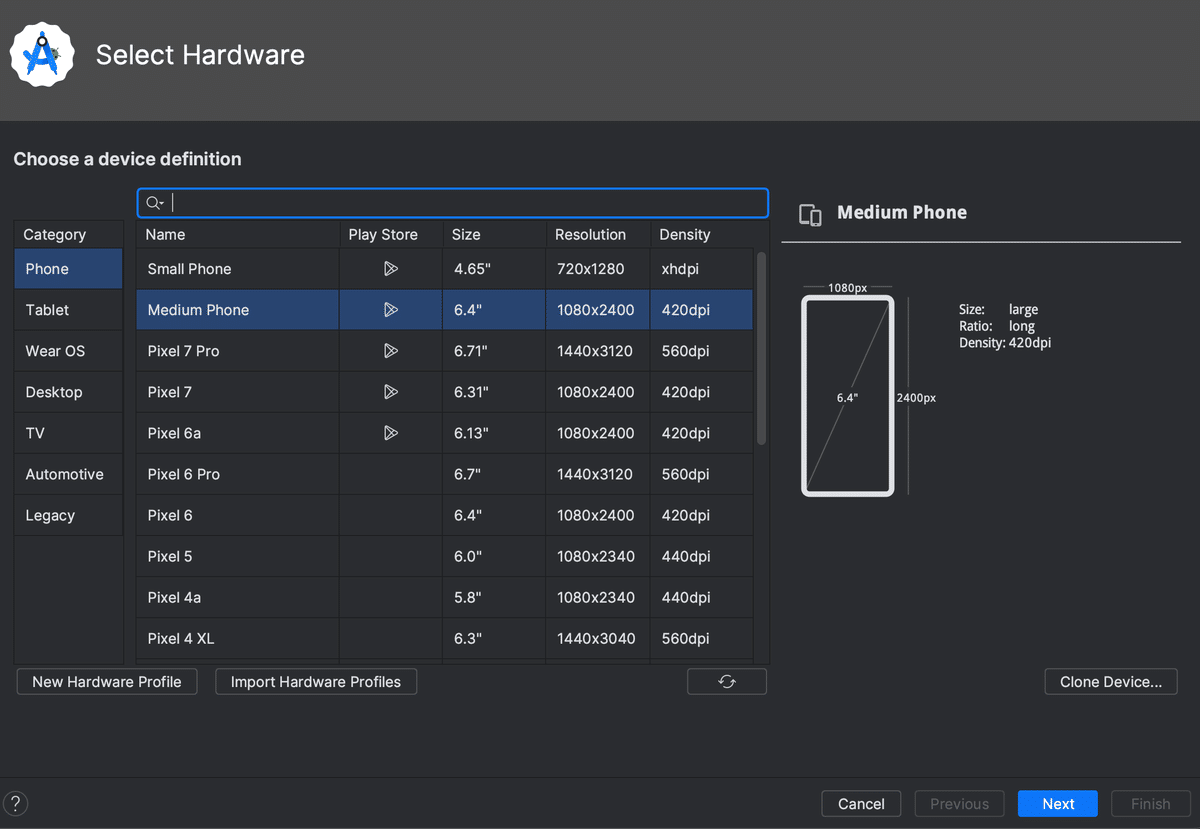Click the device icon beside the Medium Phone heading
The height and width of the screenshot is (829, 1200).
tap(810, 214)
